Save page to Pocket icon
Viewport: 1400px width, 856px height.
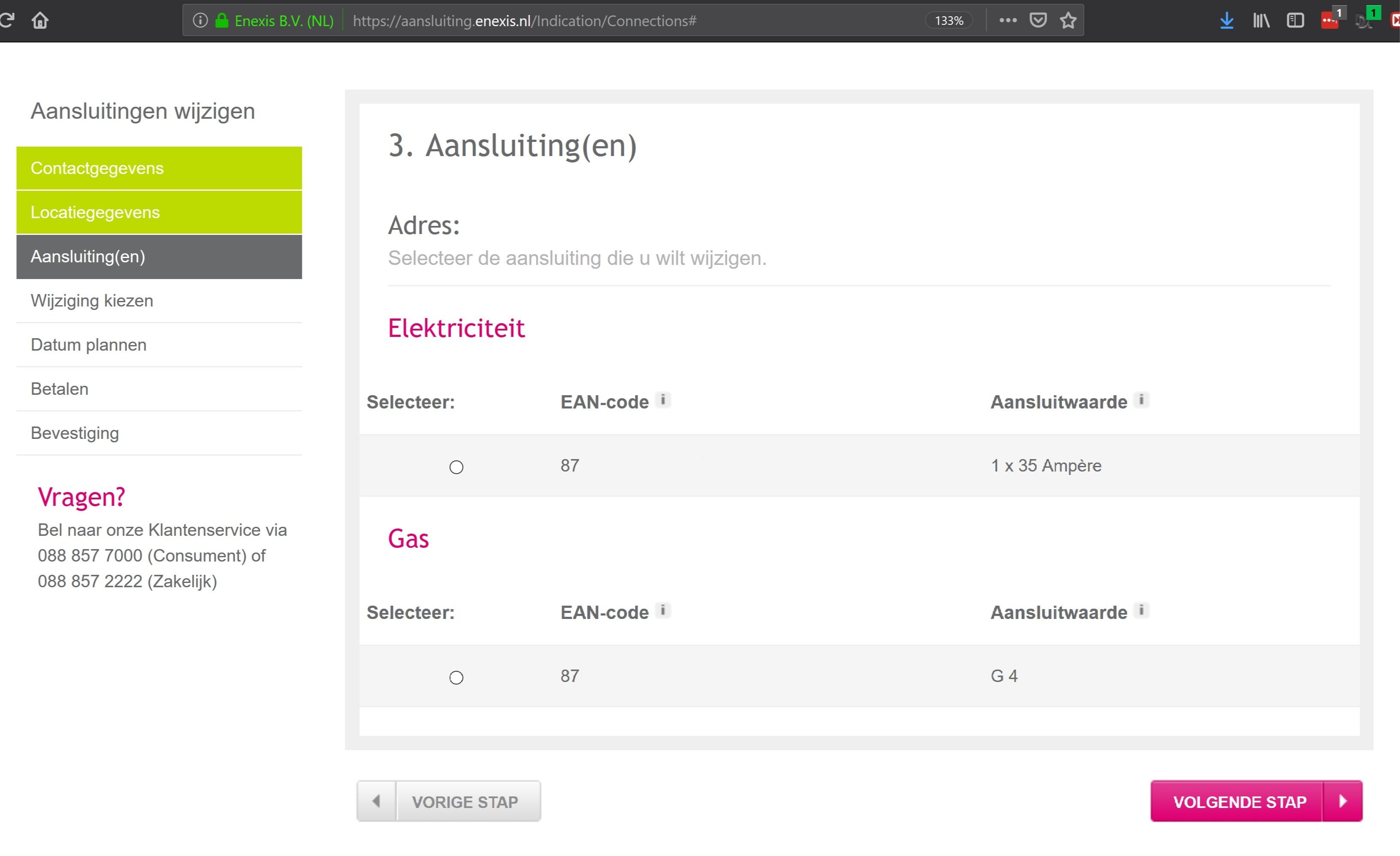coord(1038,21)
